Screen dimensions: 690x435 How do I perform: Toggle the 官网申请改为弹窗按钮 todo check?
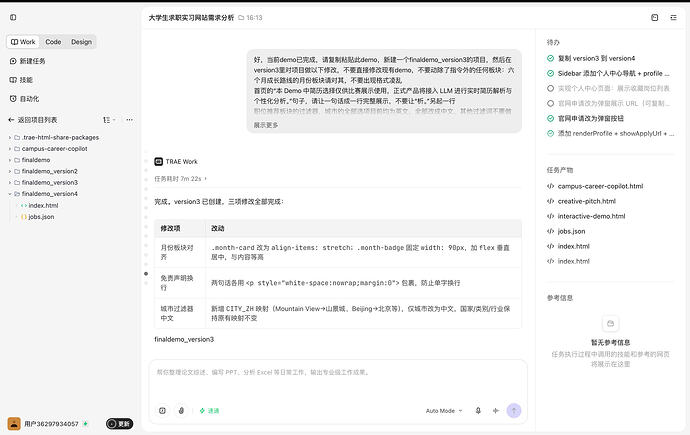pyautogui.click(x=551, y=118)
